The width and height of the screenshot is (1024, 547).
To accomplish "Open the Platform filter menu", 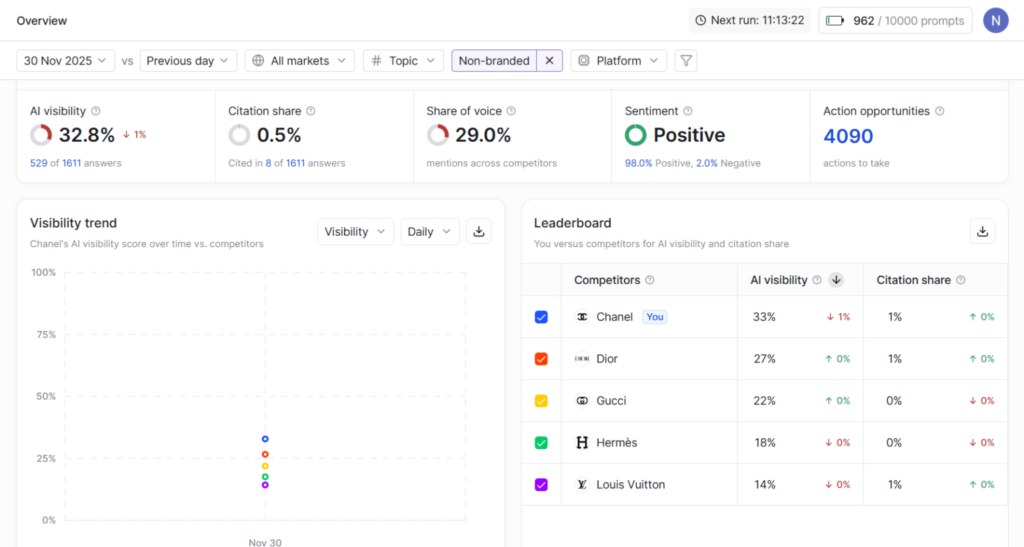I will (x=618, y=61).
